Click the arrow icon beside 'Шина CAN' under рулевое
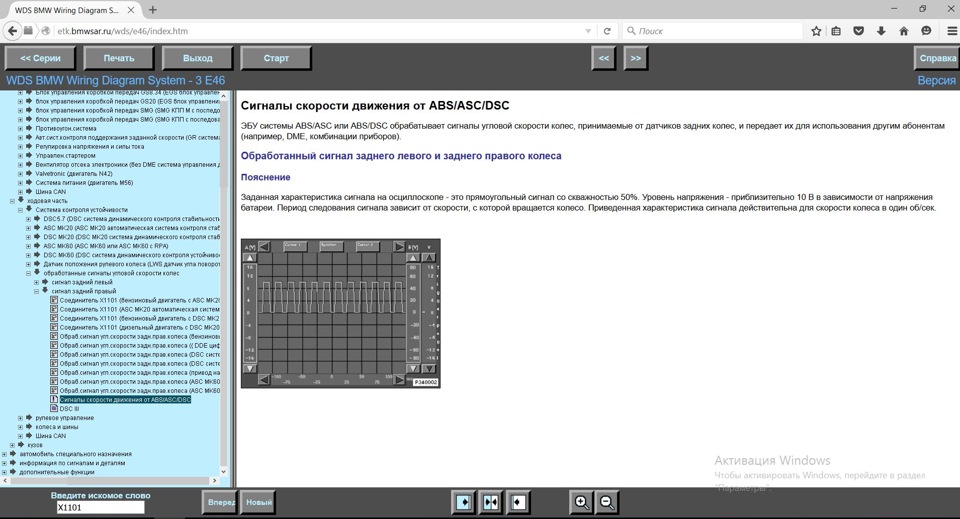Screen dimensions: 960x519 tap(29, 436)
